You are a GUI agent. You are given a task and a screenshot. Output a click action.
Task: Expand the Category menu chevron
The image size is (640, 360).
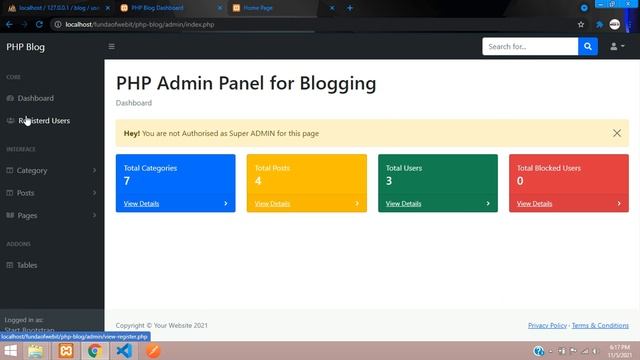click(x=94, y=170)
